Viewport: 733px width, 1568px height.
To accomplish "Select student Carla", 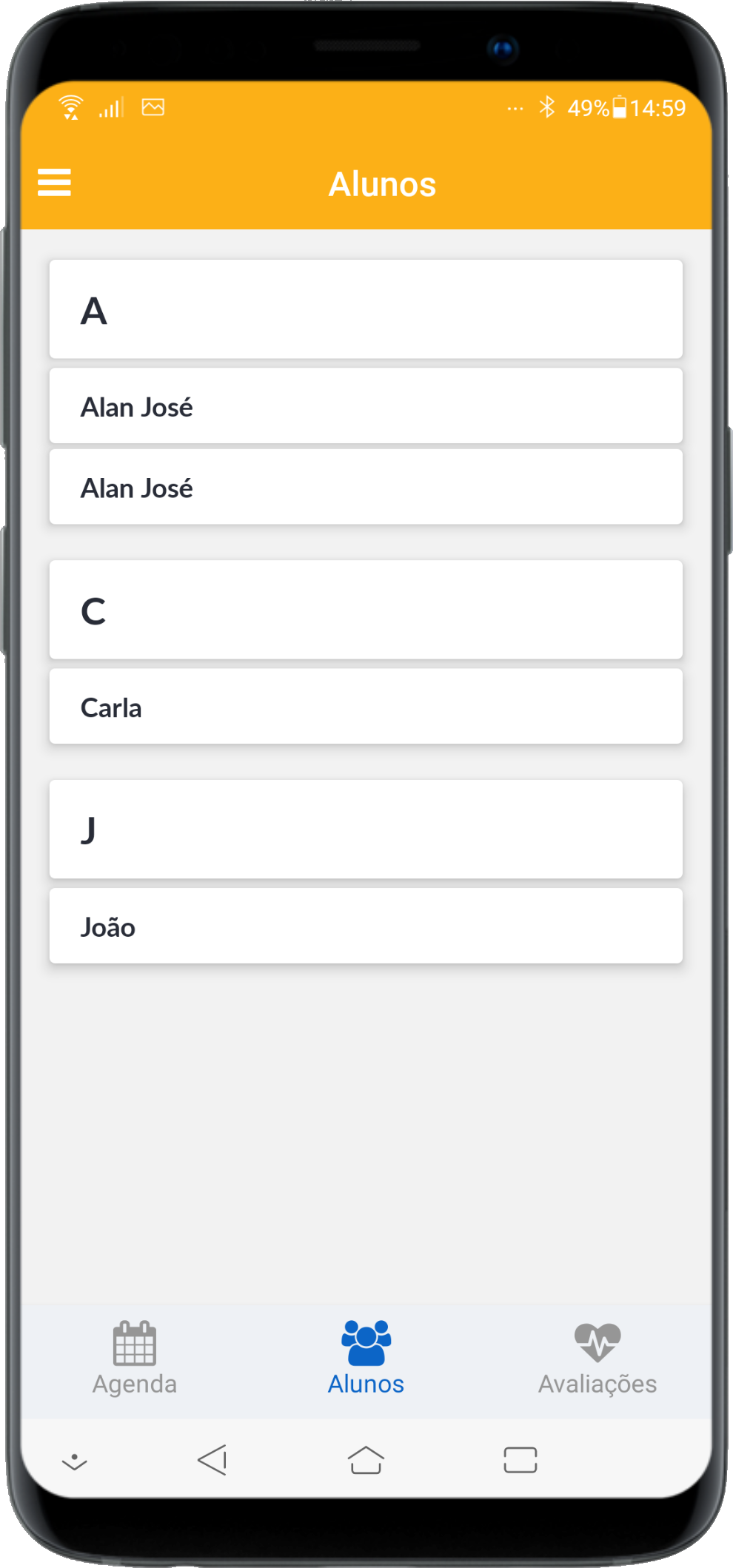I will [366, 707].
